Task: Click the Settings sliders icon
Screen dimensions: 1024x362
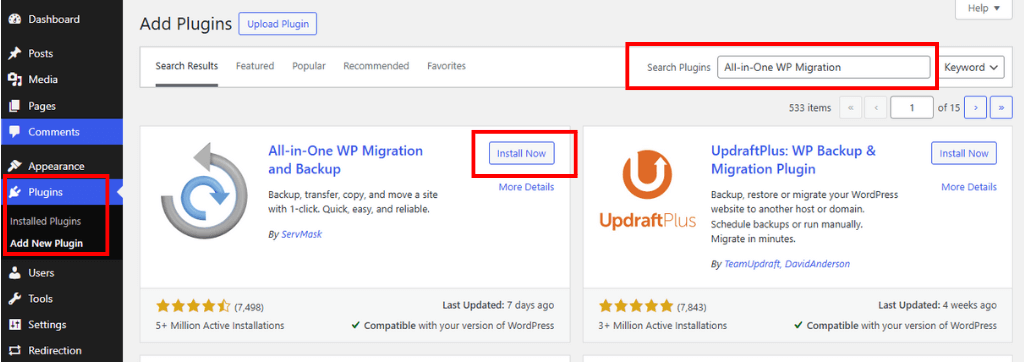Action: coord(14,325)
